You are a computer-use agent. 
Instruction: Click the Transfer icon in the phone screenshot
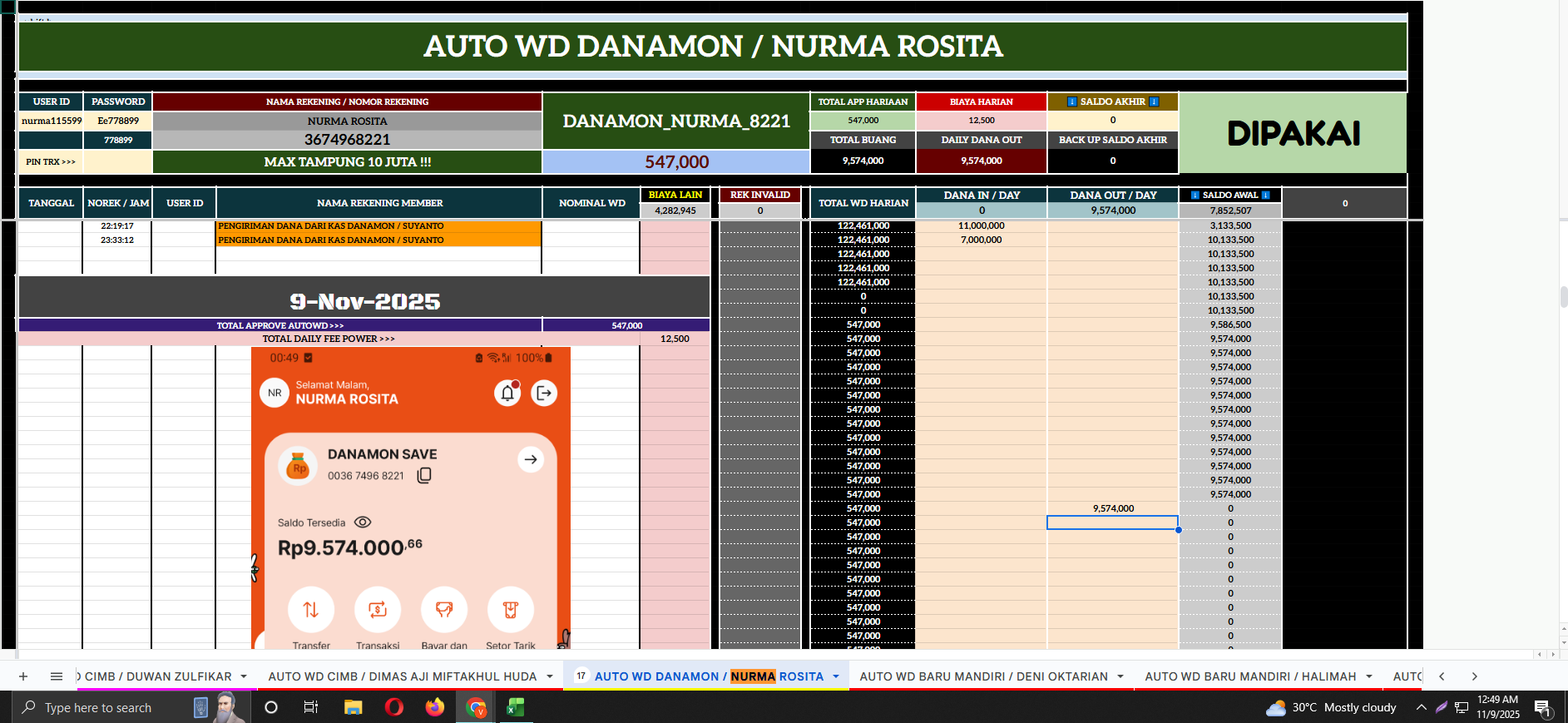point(311,610)
